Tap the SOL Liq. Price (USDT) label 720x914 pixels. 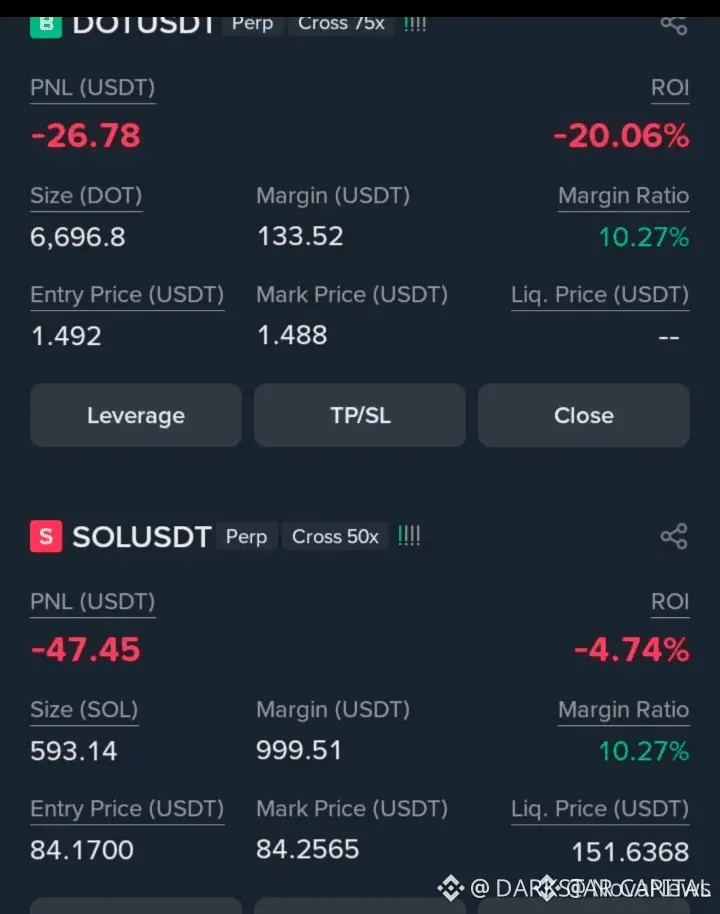point(600,810)
